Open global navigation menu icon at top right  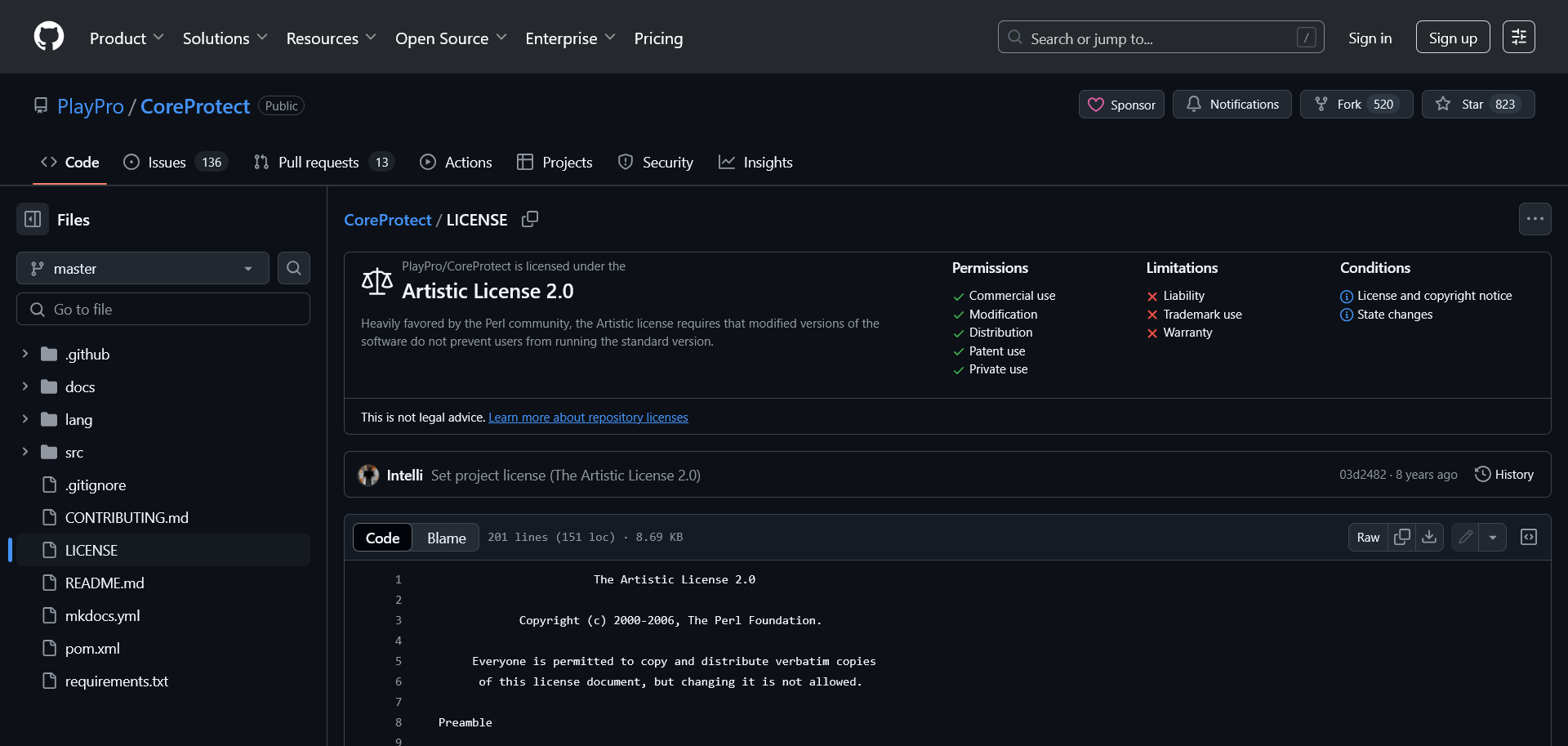click(x=1519, y=37)
